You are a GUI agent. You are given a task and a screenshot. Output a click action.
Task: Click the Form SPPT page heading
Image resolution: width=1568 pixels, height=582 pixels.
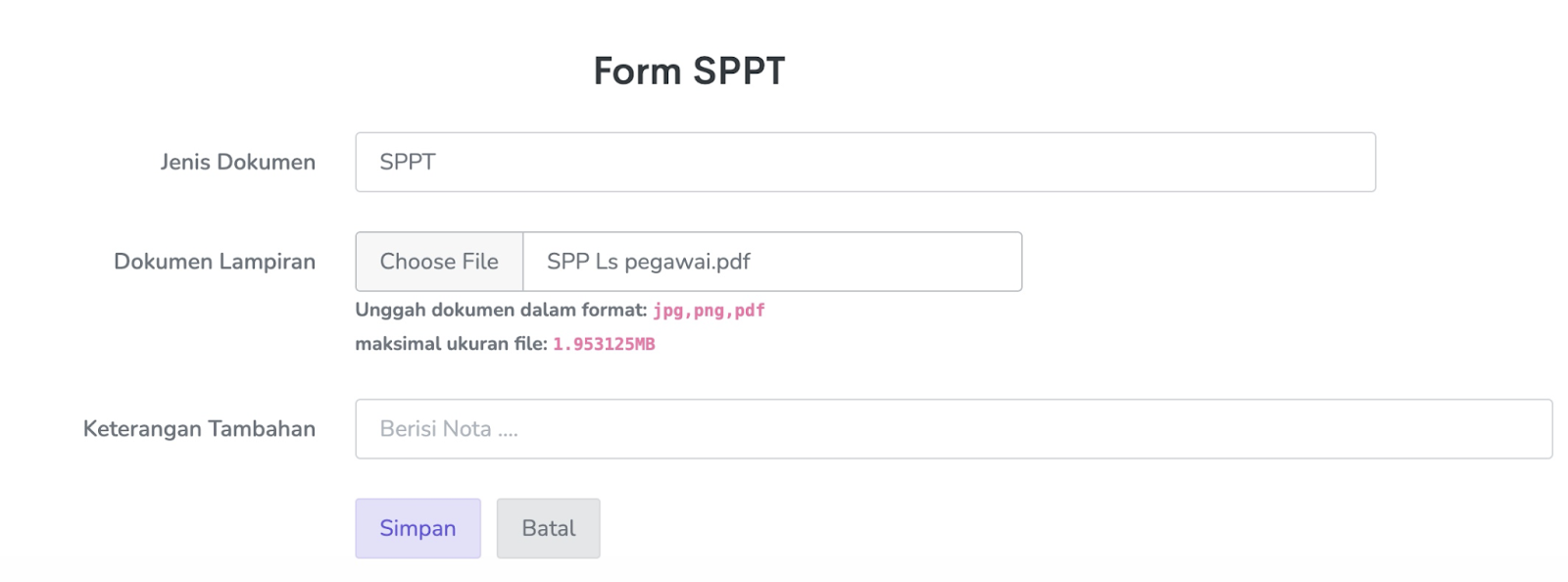click(689, 72)
